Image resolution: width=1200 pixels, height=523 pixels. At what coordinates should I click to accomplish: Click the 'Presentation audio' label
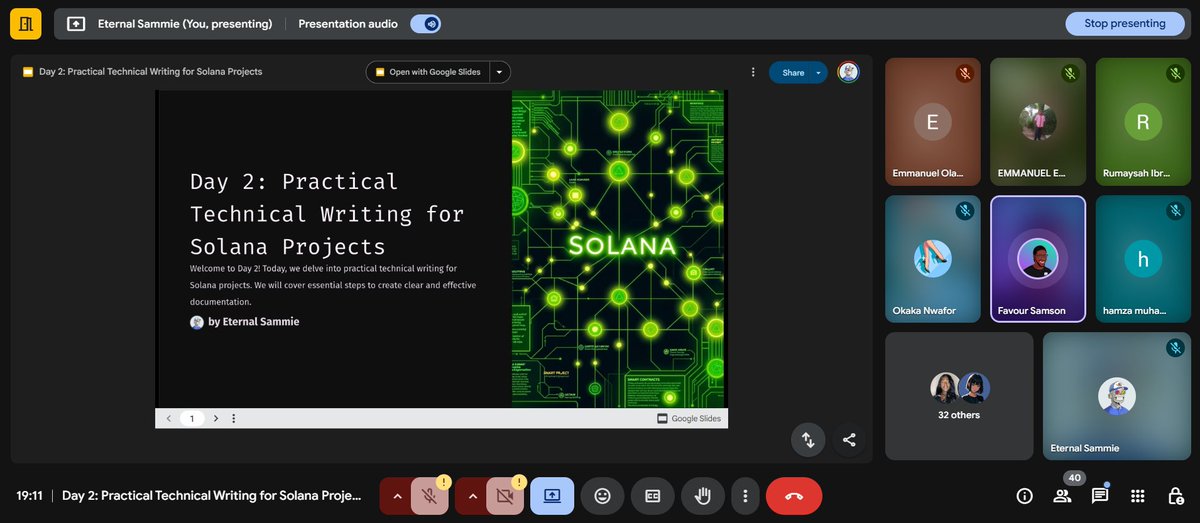pos(348,24)
